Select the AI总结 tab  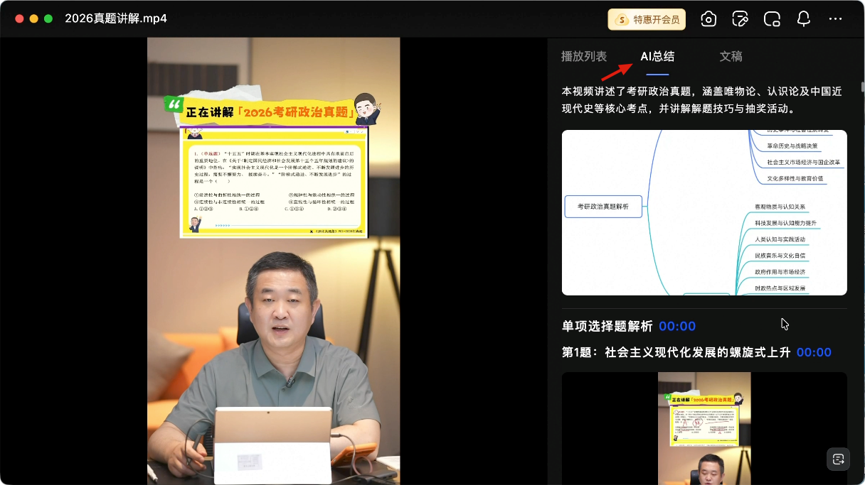tap(657, 56)
